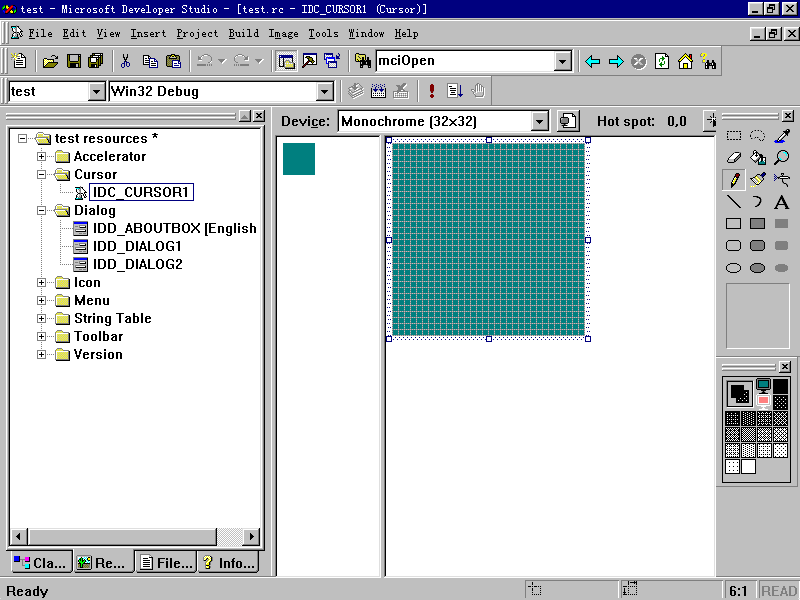Click the Set Hotspot button
This screenshot has width=800, height=600.
(x=710, y=121)
